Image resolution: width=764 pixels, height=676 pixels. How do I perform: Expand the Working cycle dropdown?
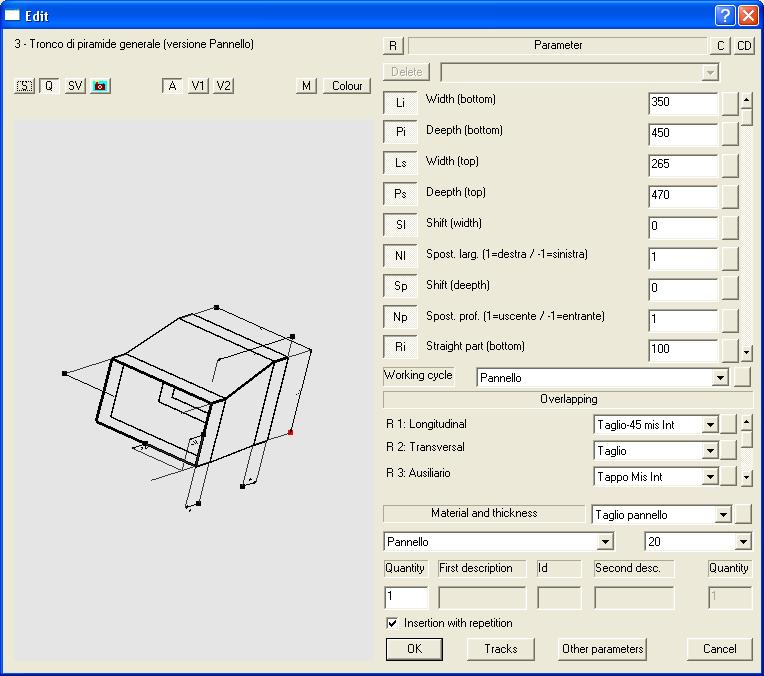(719, 379)
